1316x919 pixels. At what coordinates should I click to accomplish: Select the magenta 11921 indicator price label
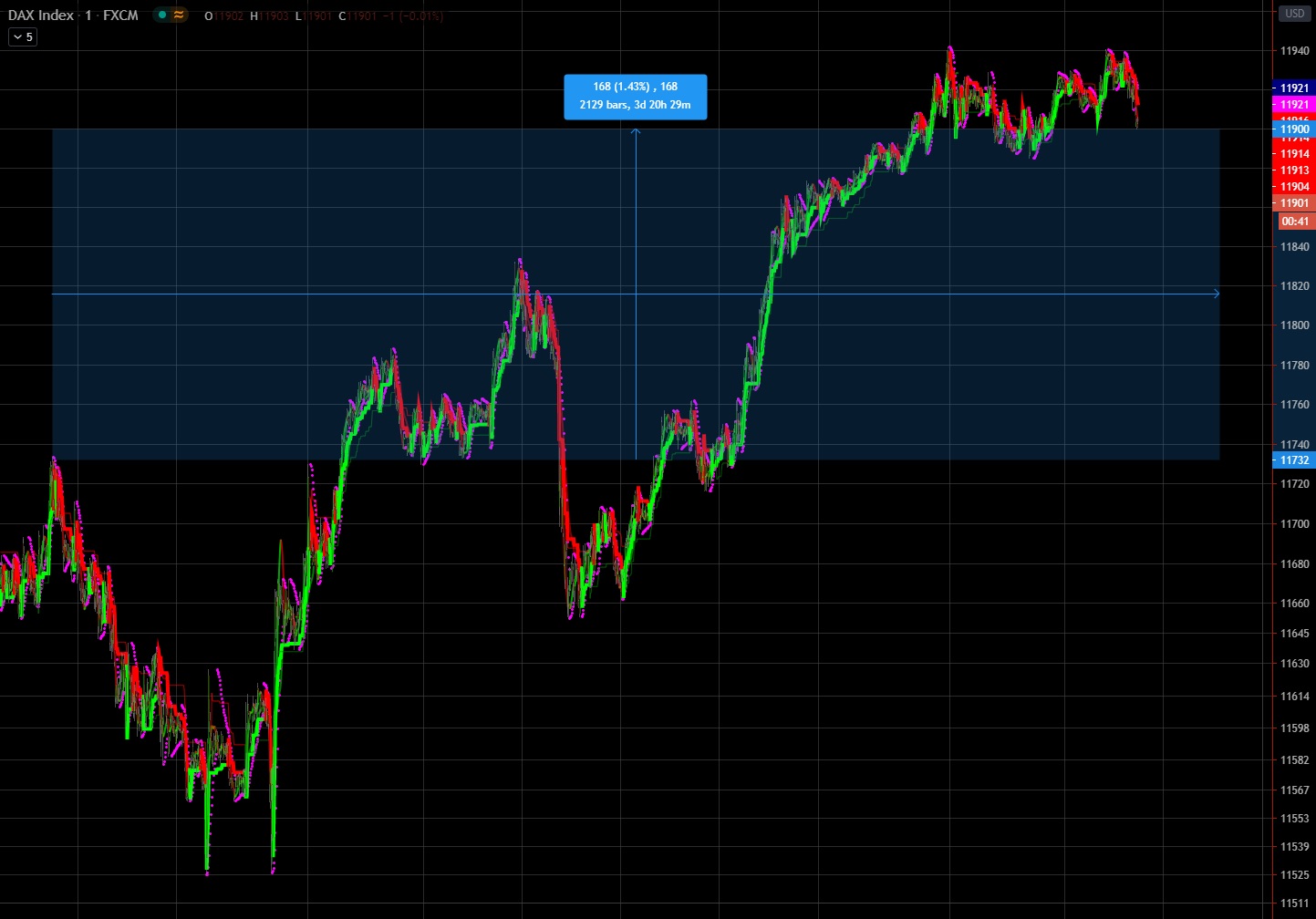(1293, 104)
